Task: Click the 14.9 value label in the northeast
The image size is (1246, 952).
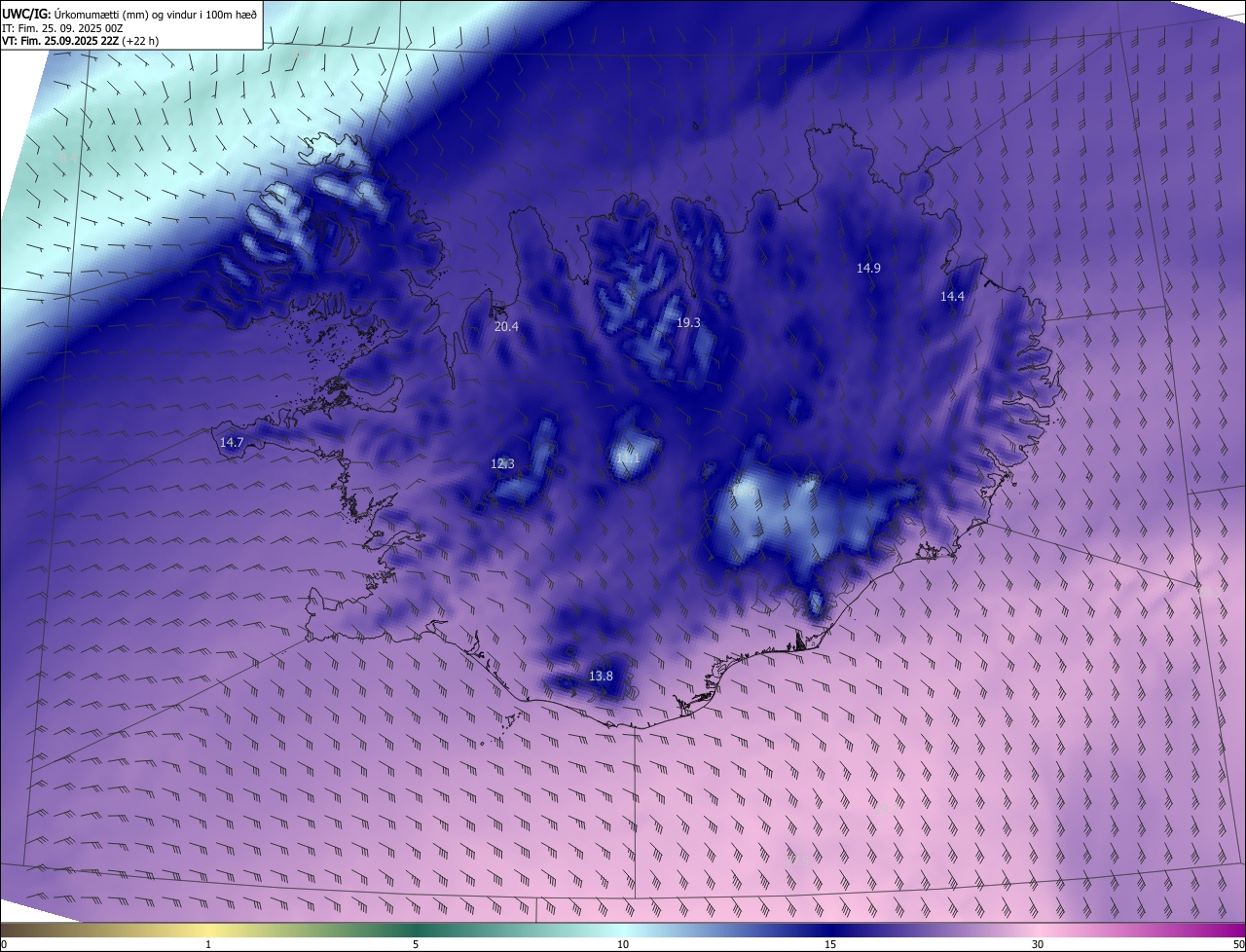Action: (x=868, y=268)
